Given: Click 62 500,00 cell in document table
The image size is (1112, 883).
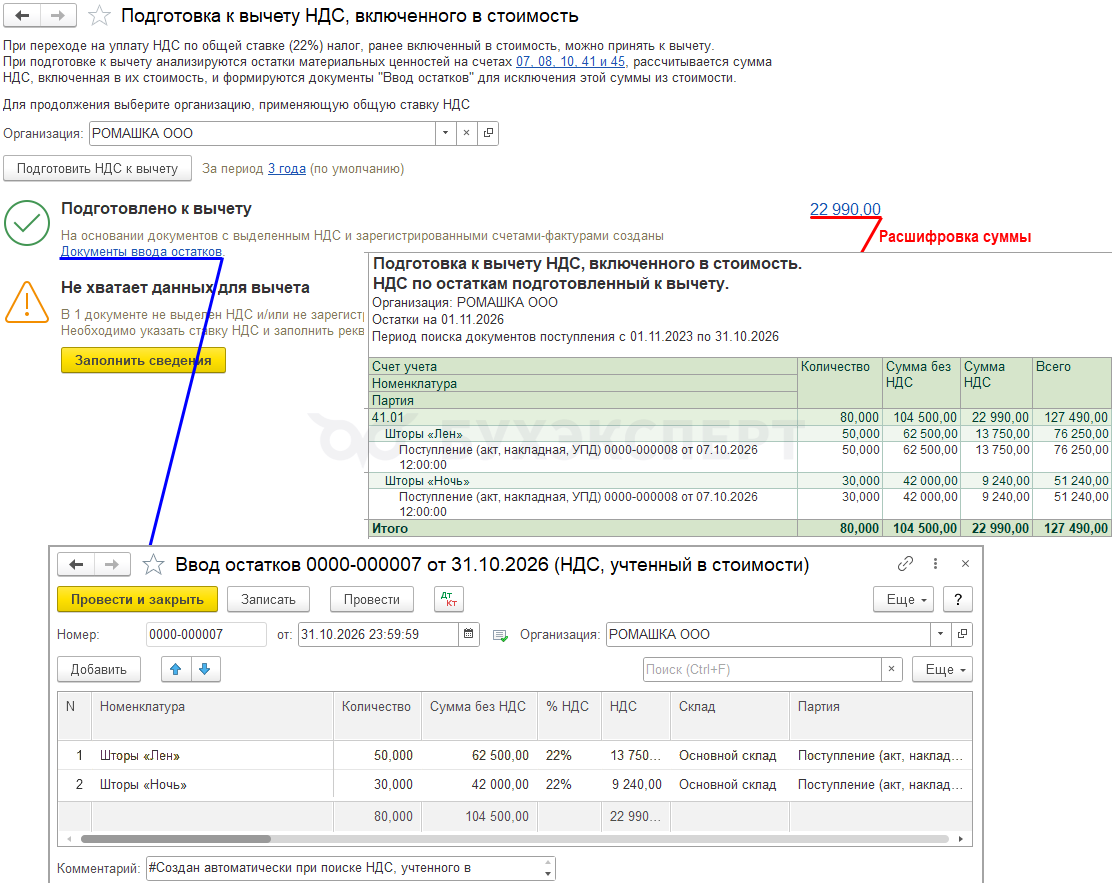Looking at the screenshot, I should [479, 755].
